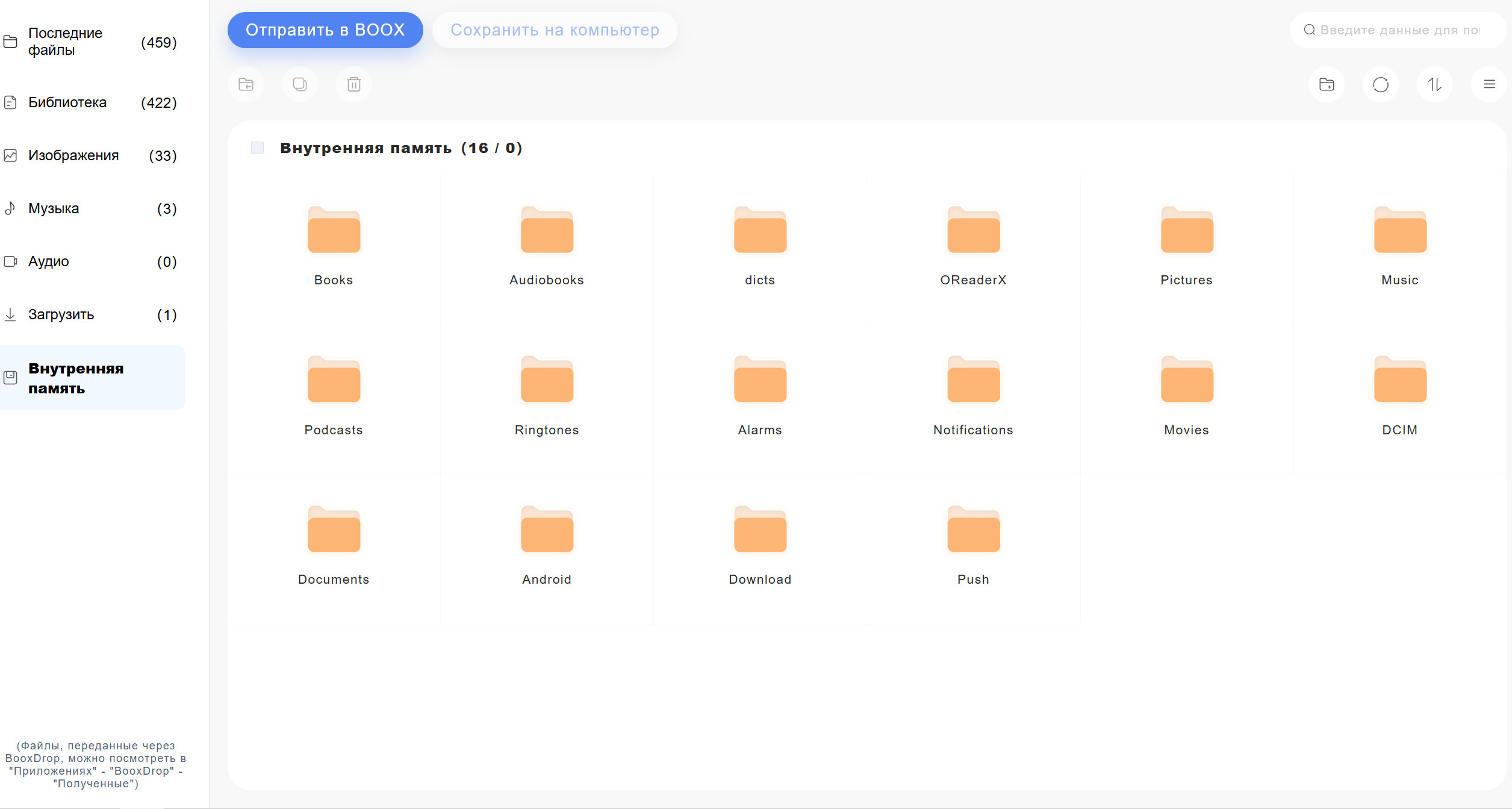This screenshot has width=1512, height=809.
Task: Select Музыка in the sidebar
Action: click(54, 208)
